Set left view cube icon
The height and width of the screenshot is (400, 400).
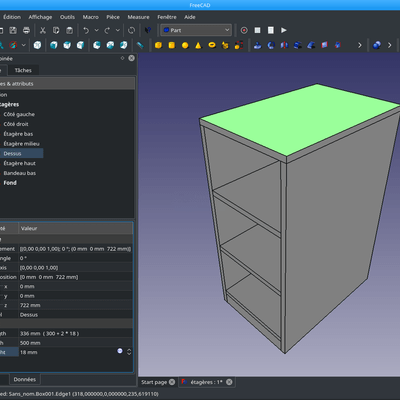tap(123, 45)
